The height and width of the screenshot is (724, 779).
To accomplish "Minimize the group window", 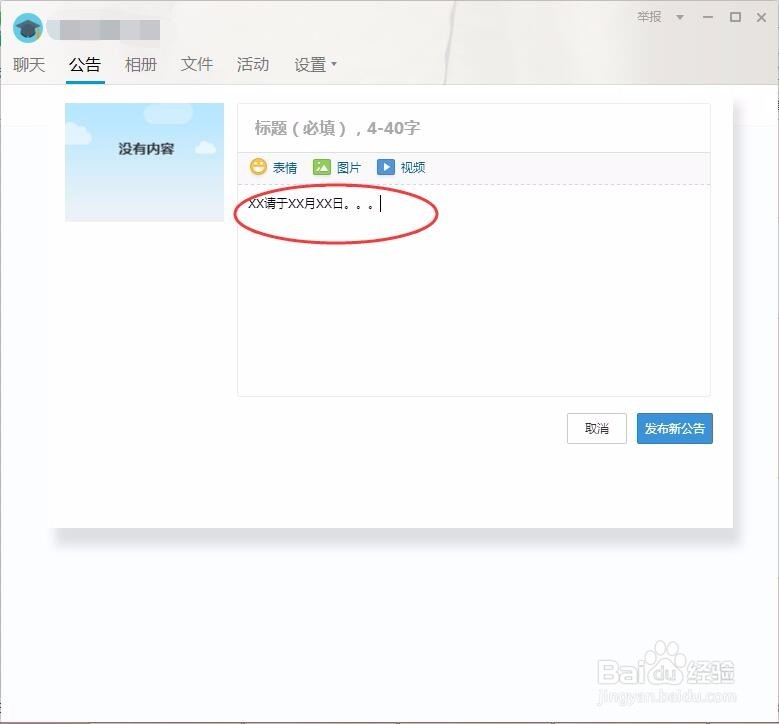I will (708, 17).
